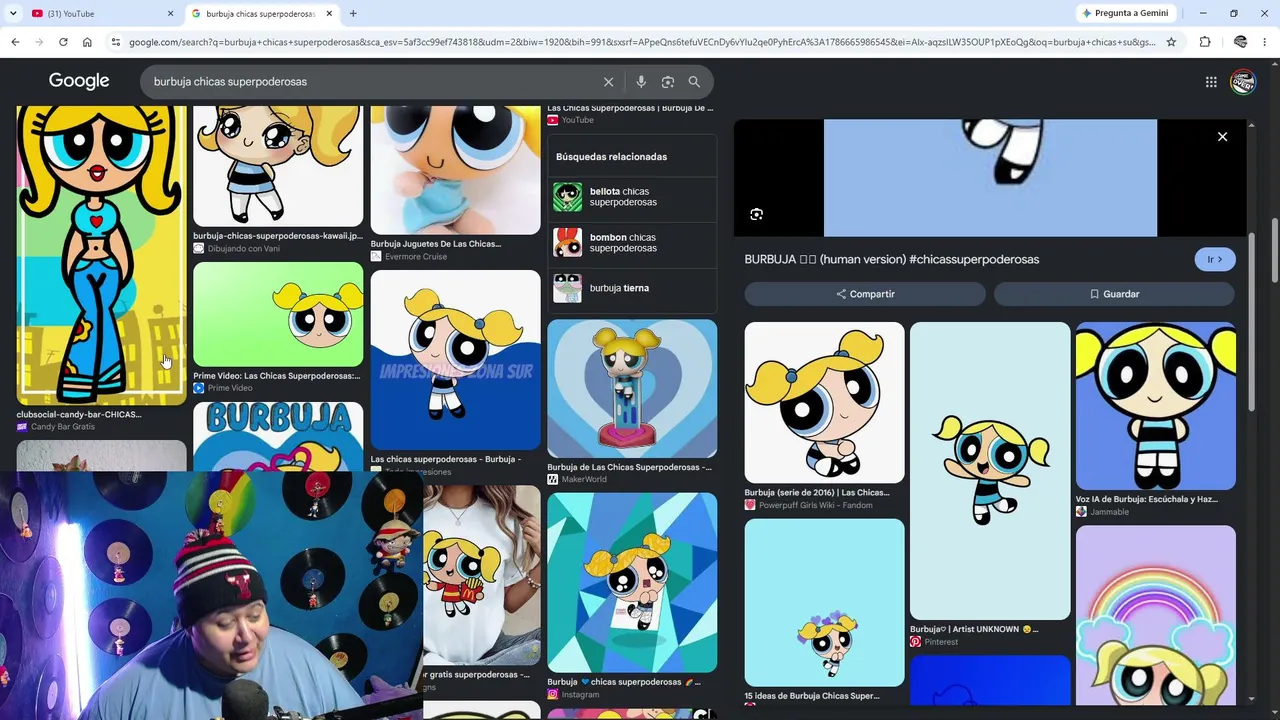Select the burbuja chicas superpoderosas tab
1280x720 pixels.
pos(263,13)
